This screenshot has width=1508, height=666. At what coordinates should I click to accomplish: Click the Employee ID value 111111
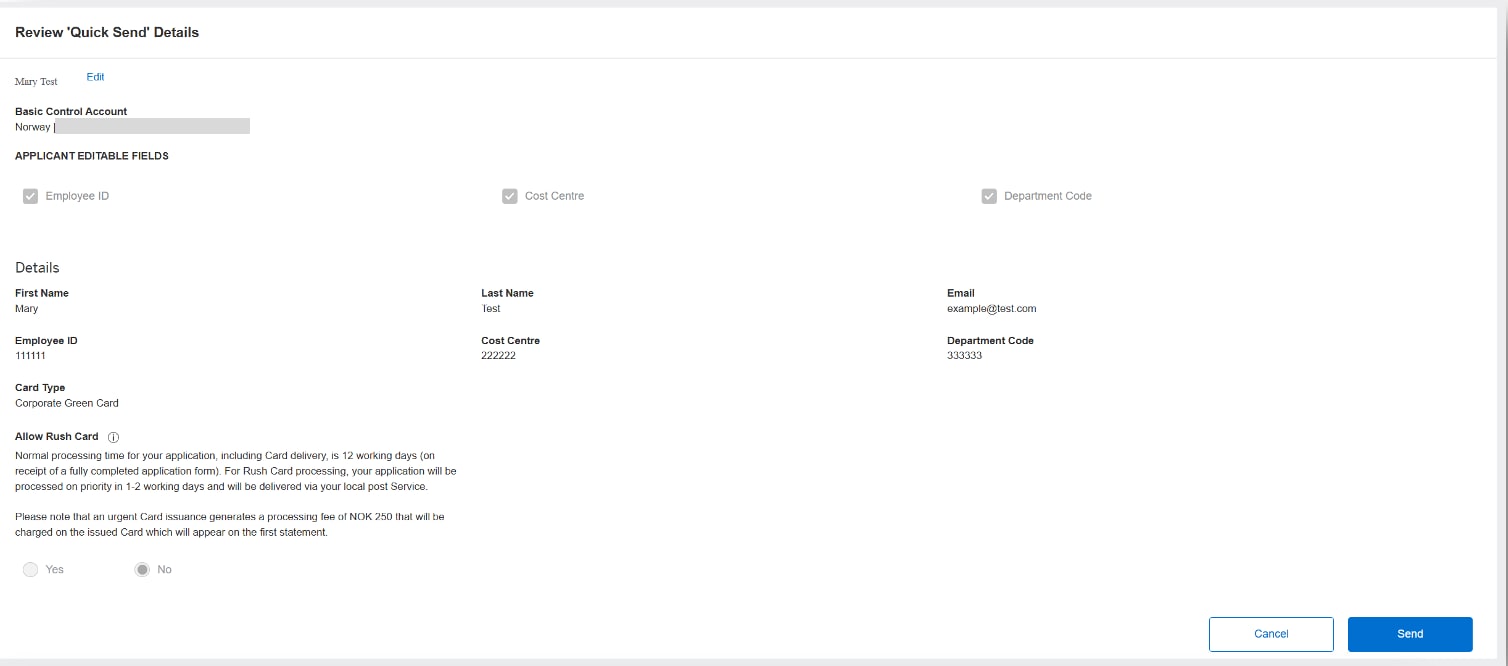tap(30, 356)
